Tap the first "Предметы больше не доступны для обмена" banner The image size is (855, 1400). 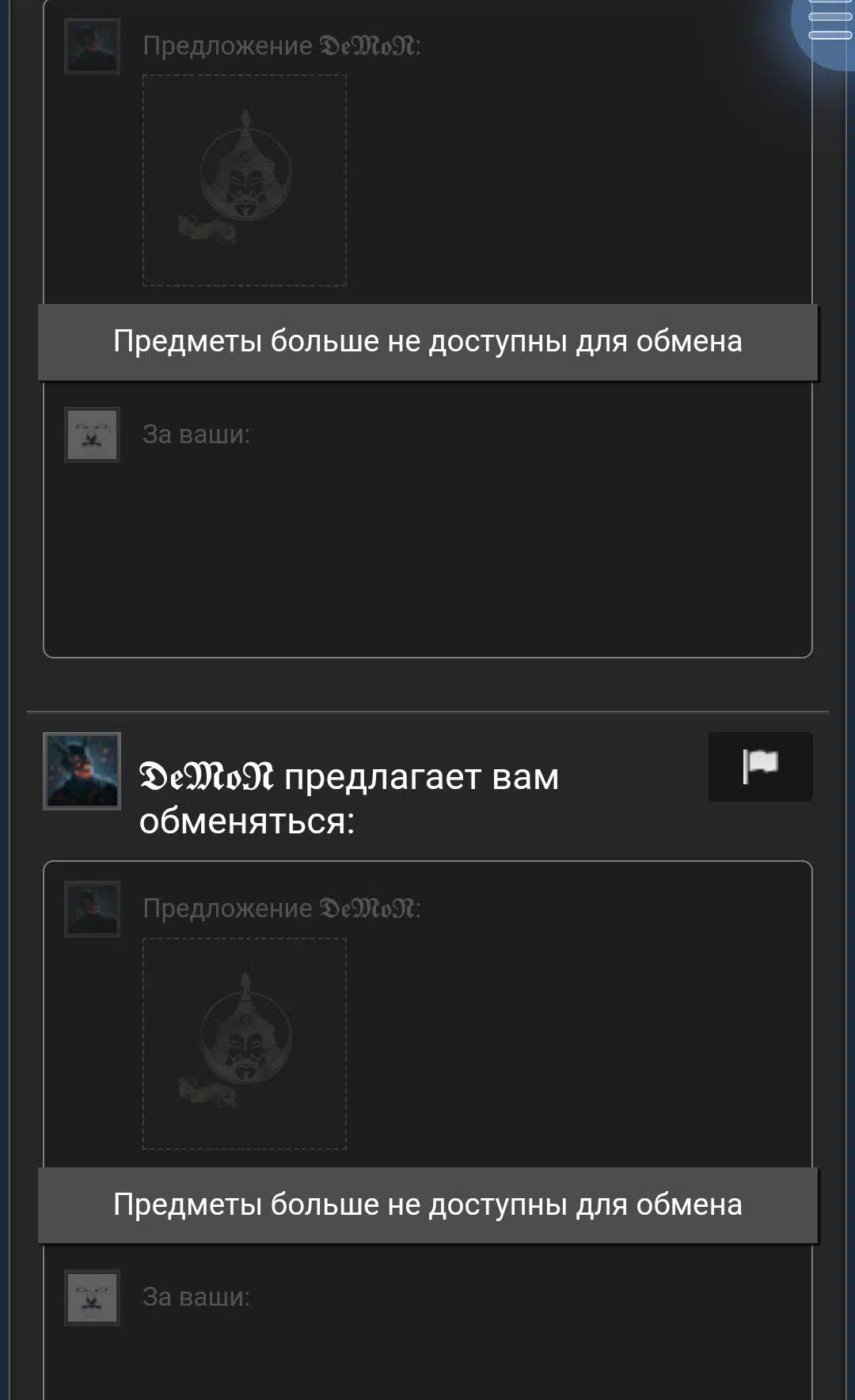coord(427,342)
